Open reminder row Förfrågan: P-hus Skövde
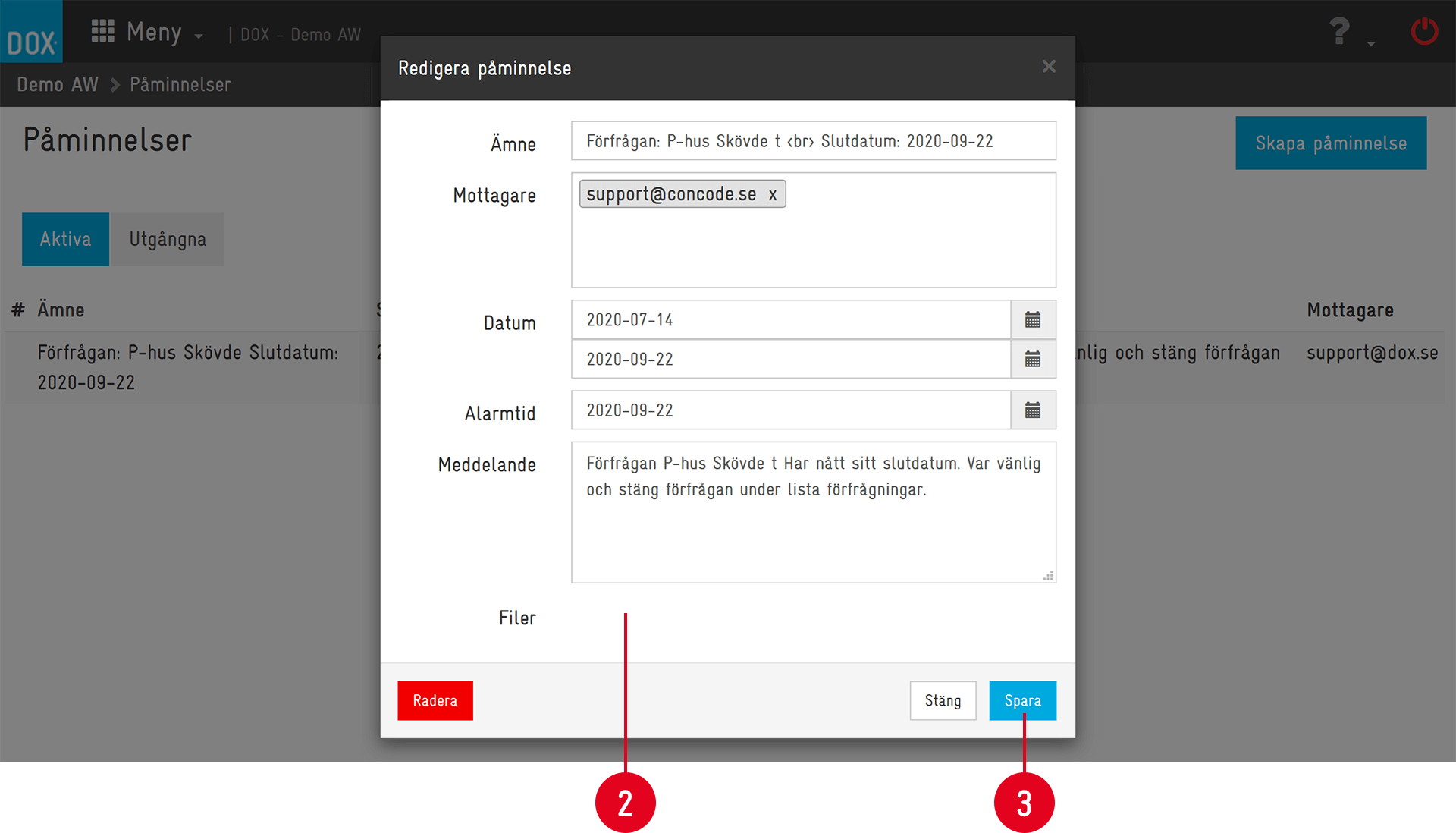This screenshot has height=833, width=1456. [x=188, y=367]
